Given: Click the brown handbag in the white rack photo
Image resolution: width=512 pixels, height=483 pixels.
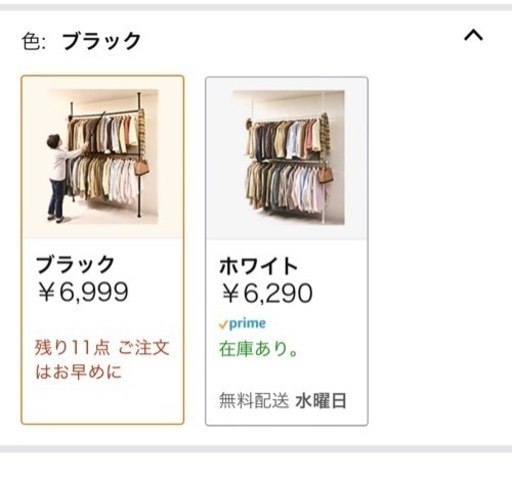Looking at the screenshot, I should 325,174.
